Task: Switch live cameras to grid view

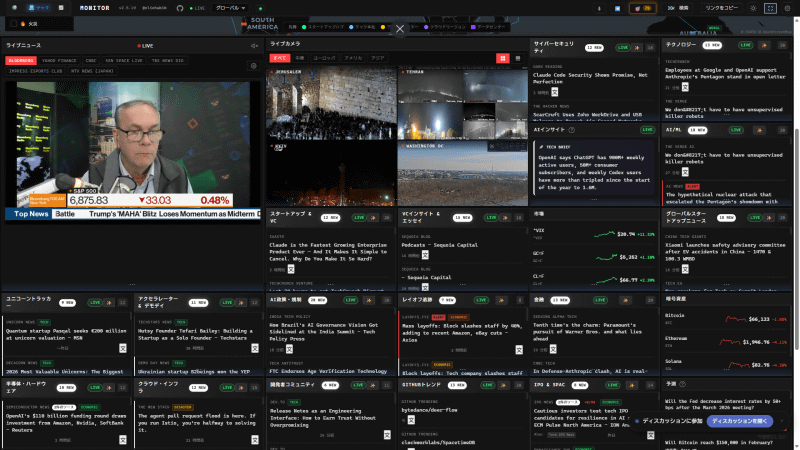Action: [x=503, y=58]
